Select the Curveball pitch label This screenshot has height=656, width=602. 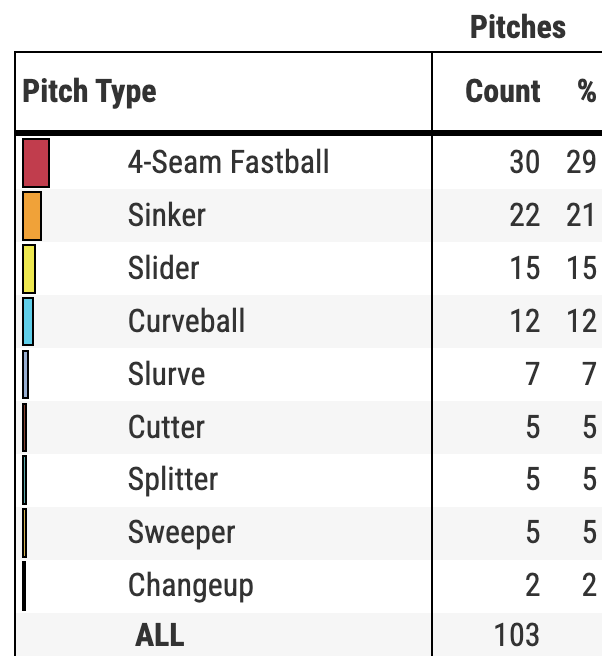click(186, 321)
